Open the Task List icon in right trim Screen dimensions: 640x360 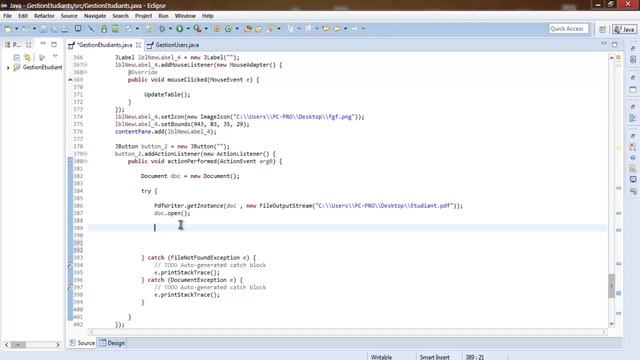coord(633,60)
